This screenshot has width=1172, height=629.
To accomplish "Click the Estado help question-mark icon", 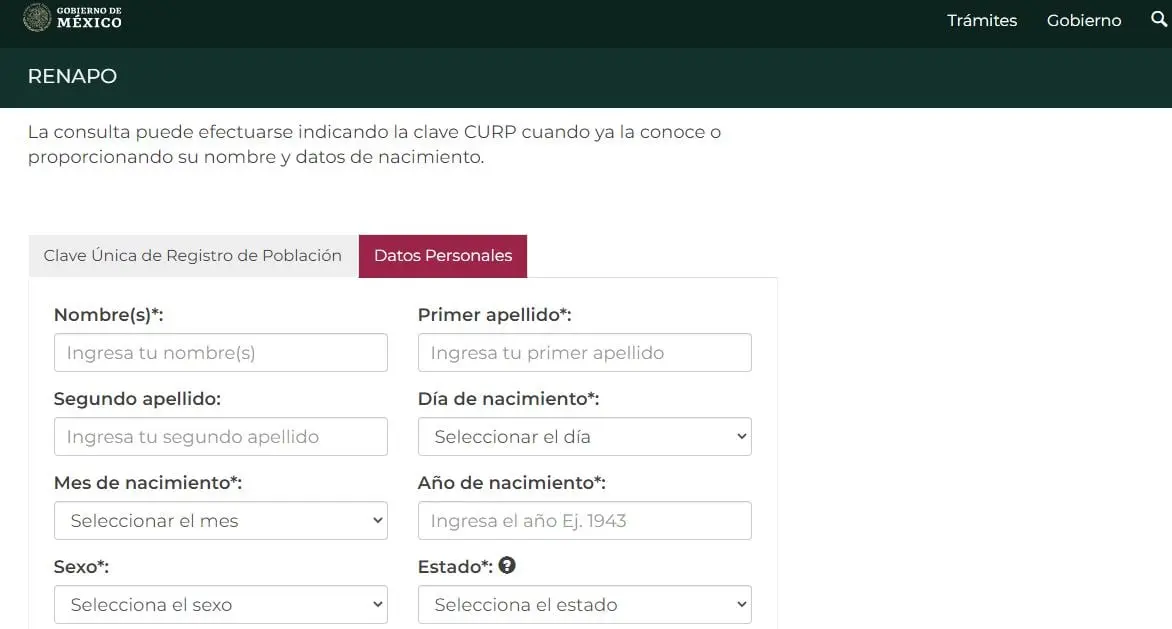I will 507,566.
